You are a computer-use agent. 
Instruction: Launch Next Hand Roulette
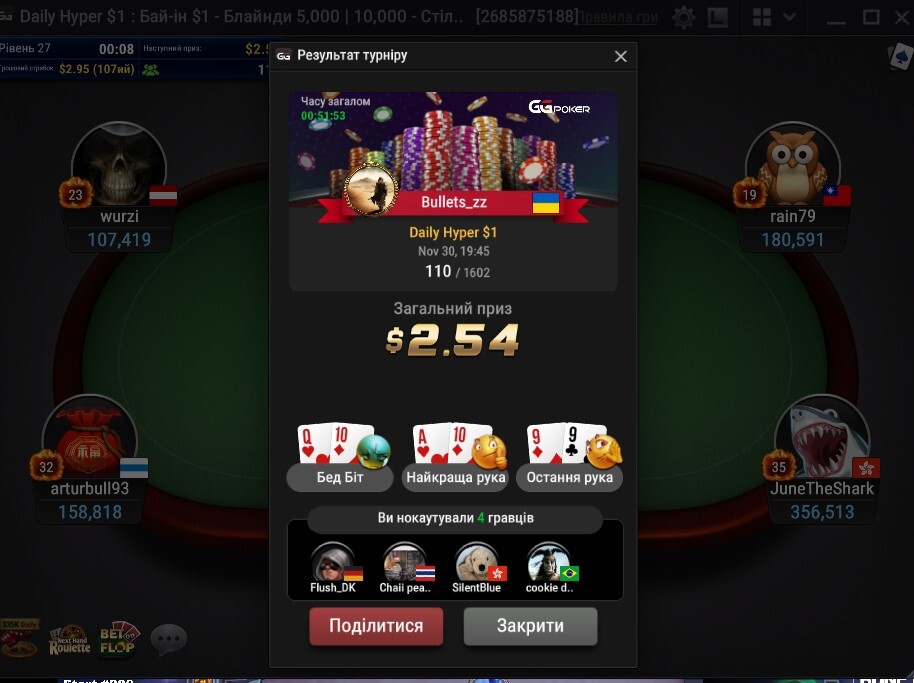click(x=69, y=641)
